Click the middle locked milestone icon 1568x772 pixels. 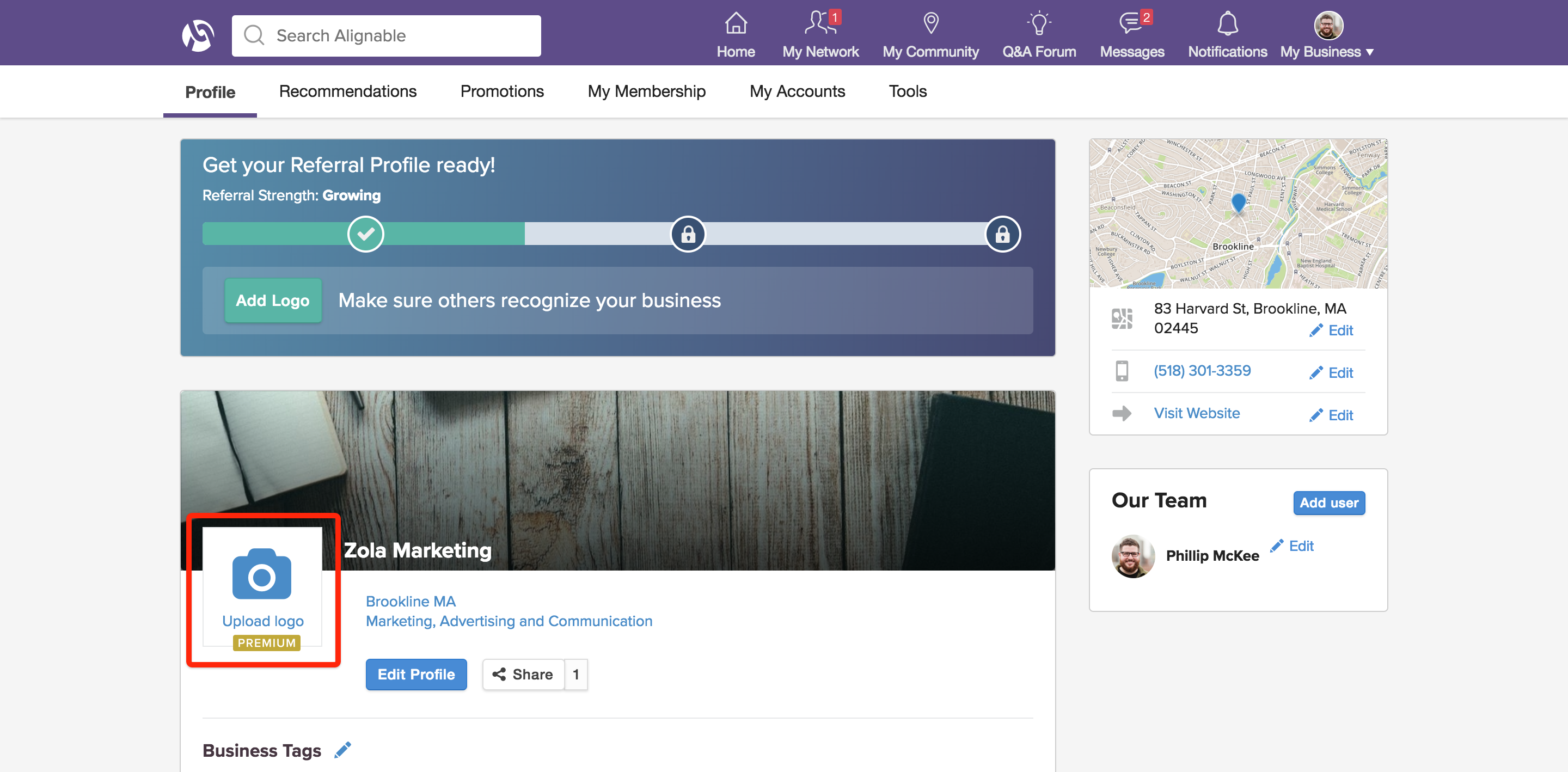688,234
